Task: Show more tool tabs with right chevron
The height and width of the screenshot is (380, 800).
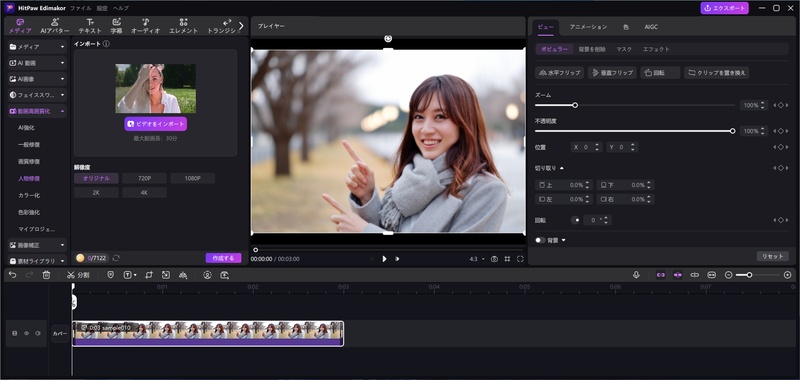Action: point(241,26)
